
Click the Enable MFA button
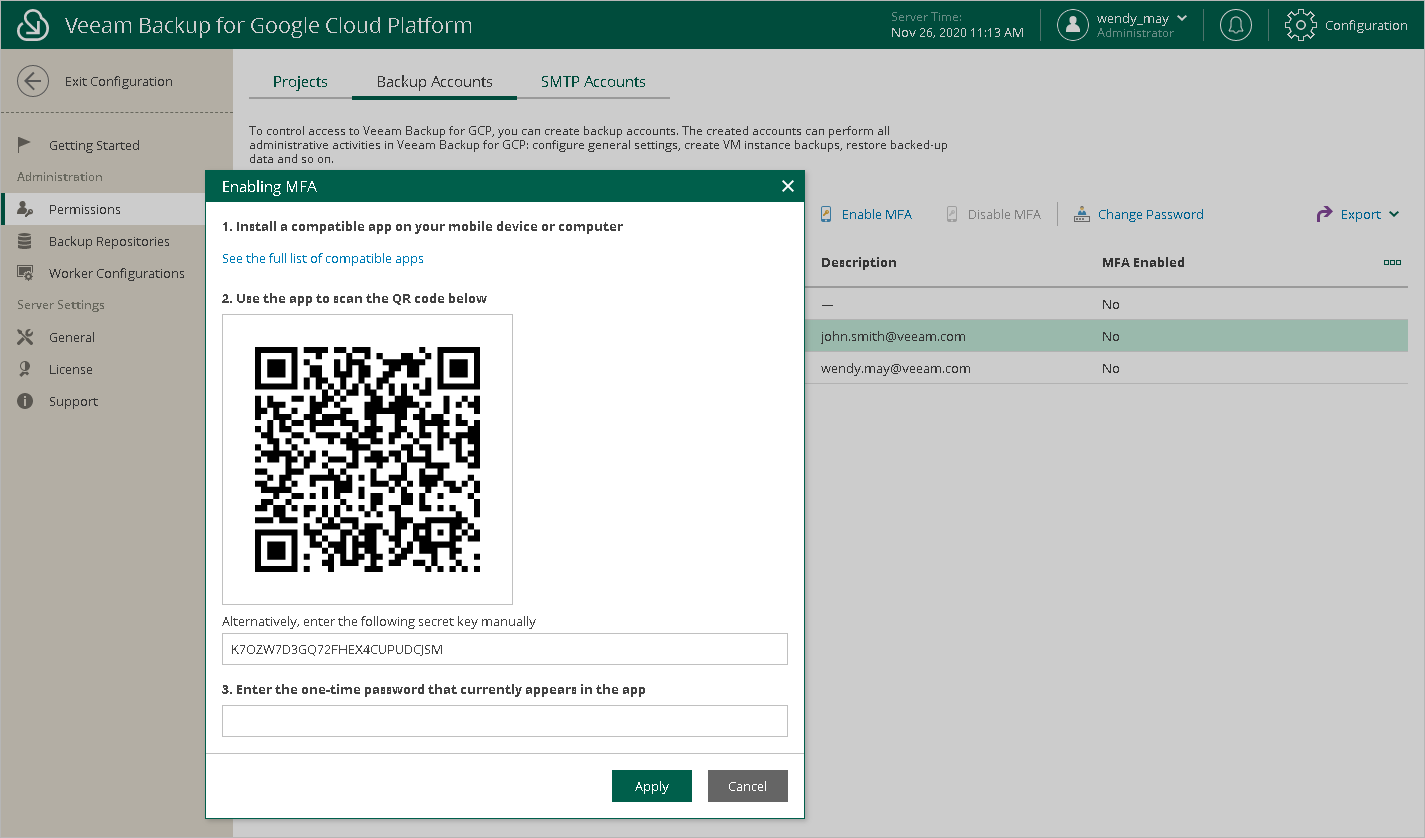866,214
